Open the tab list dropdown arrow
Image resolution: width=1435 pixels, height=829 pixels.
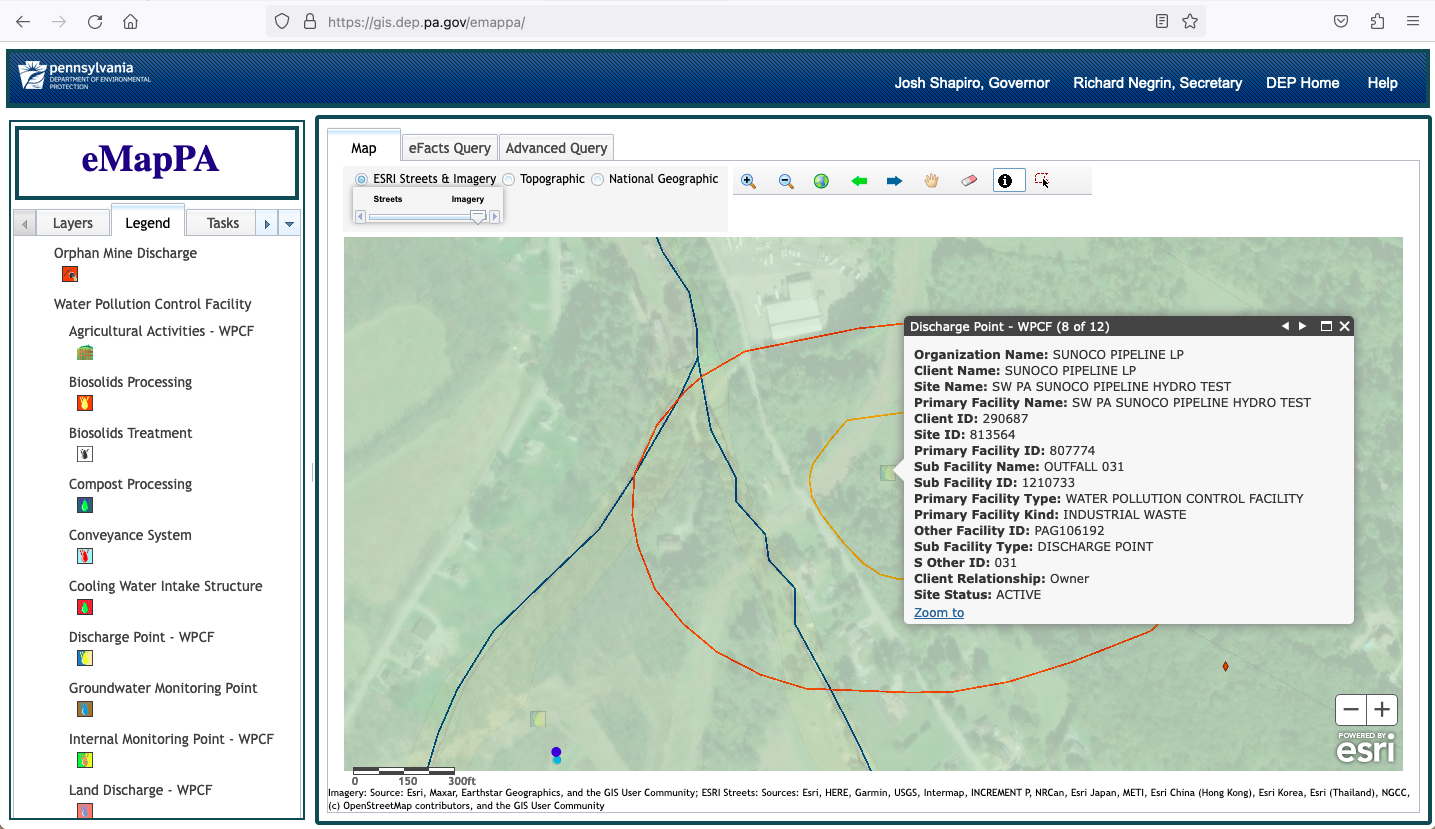click(290, 224)
